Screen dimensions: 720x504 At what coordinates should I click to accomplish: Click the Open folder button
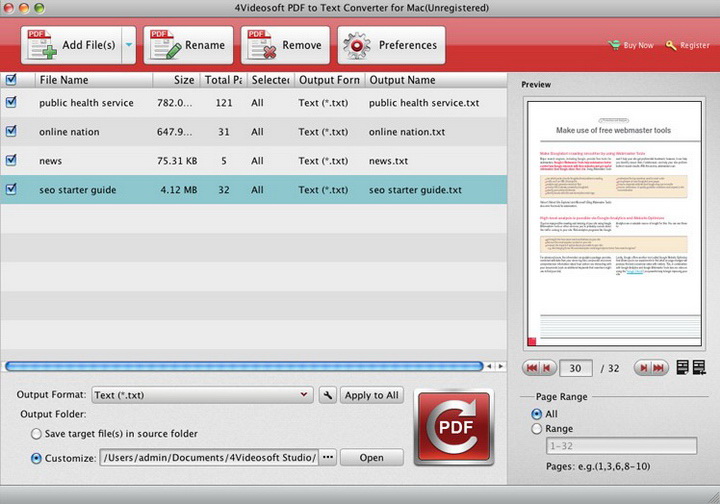point(371,458)
